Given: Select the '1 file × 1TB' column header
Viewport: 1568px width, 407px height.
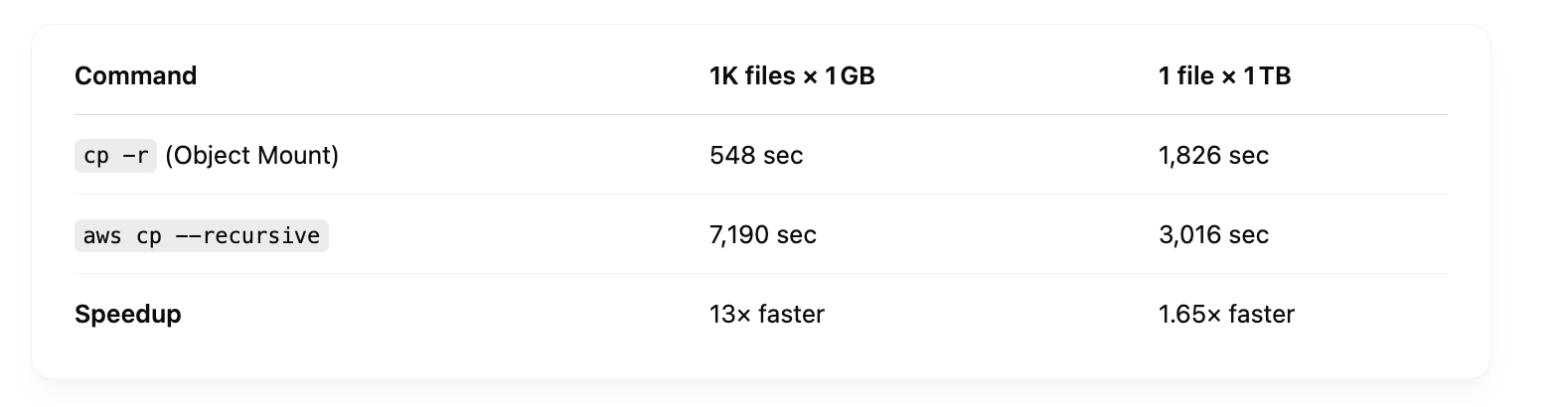Looking at the screenshot, I should coord(1224,76).
